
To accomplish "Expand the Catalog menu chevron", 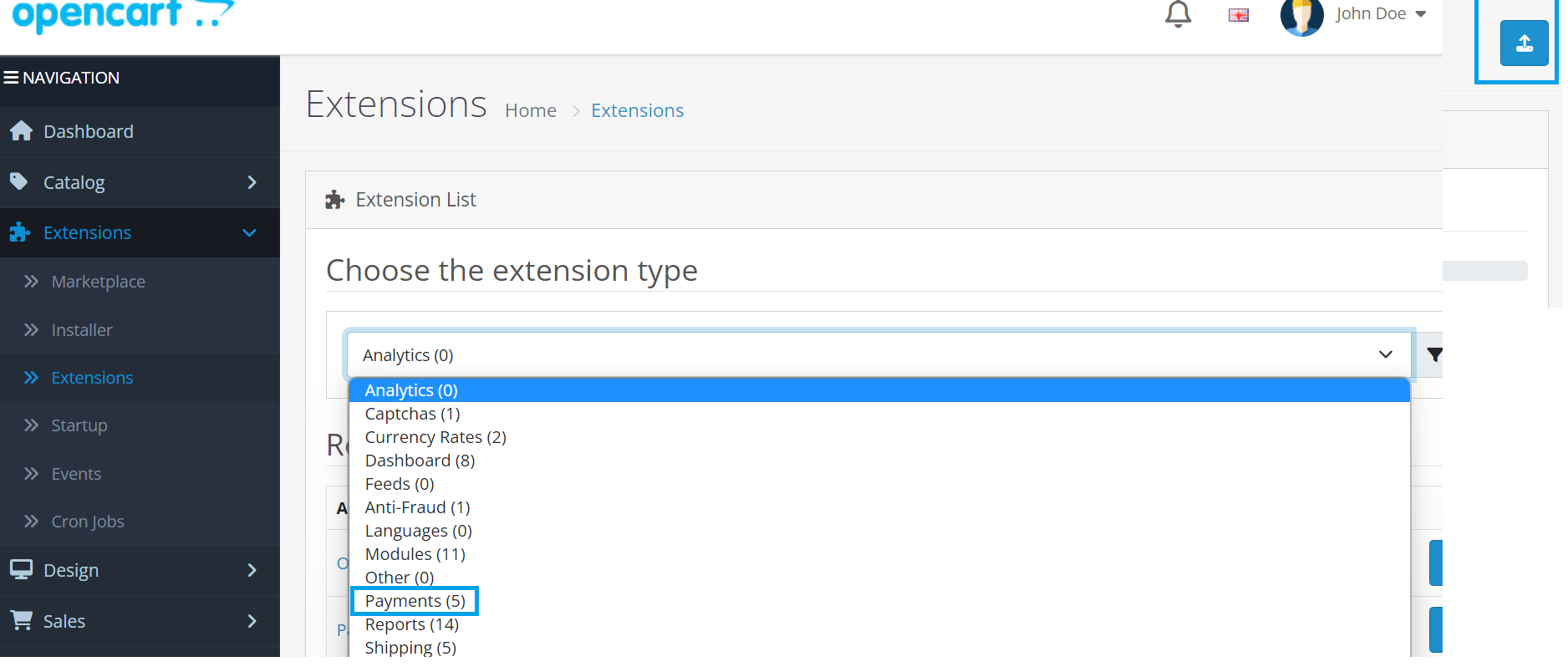I will (252, 182).
